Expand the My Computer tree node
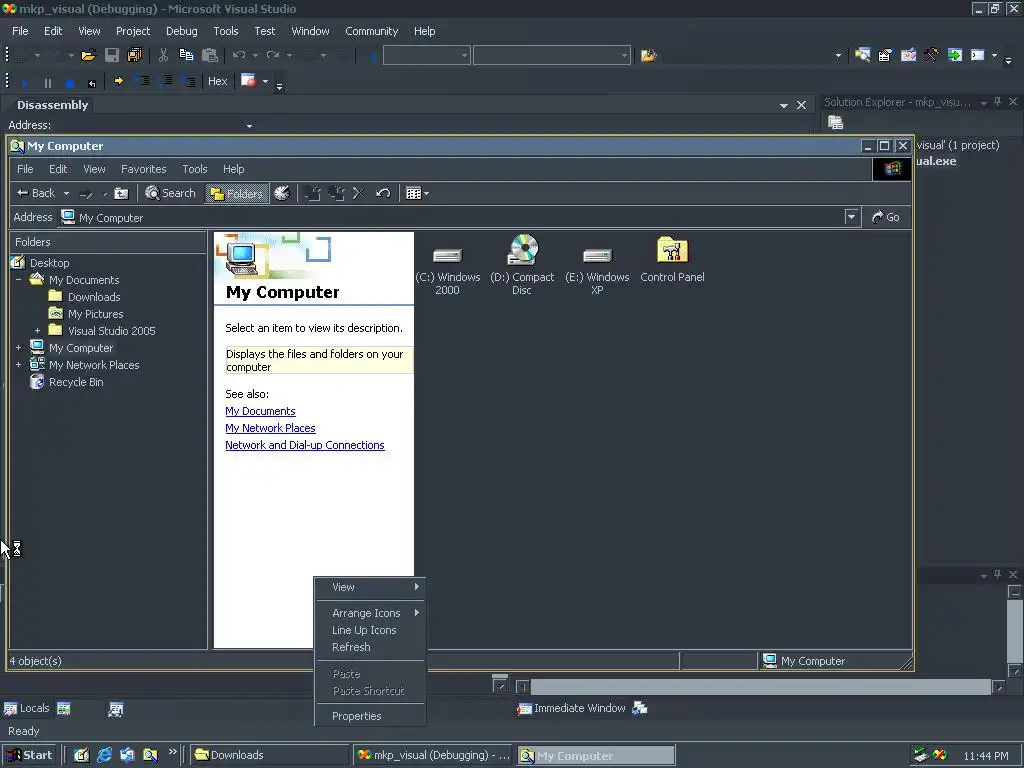 pyautogui.click(x=18, y=347)
